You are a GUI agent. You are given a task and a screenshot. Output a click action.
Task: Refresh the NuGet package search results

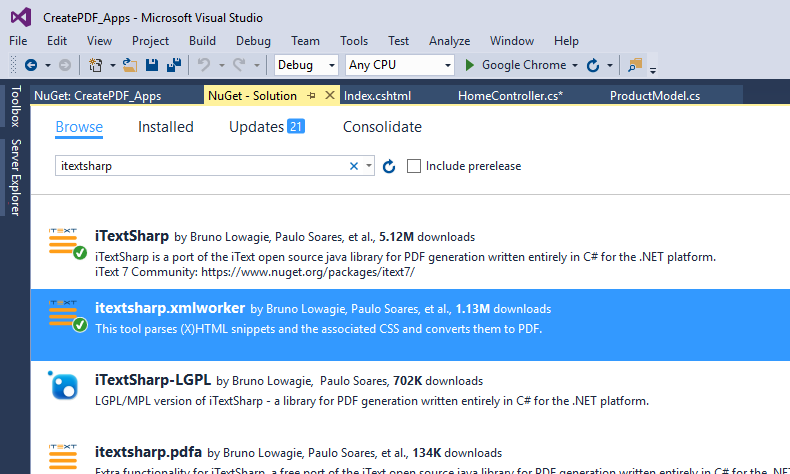[390, 166]
